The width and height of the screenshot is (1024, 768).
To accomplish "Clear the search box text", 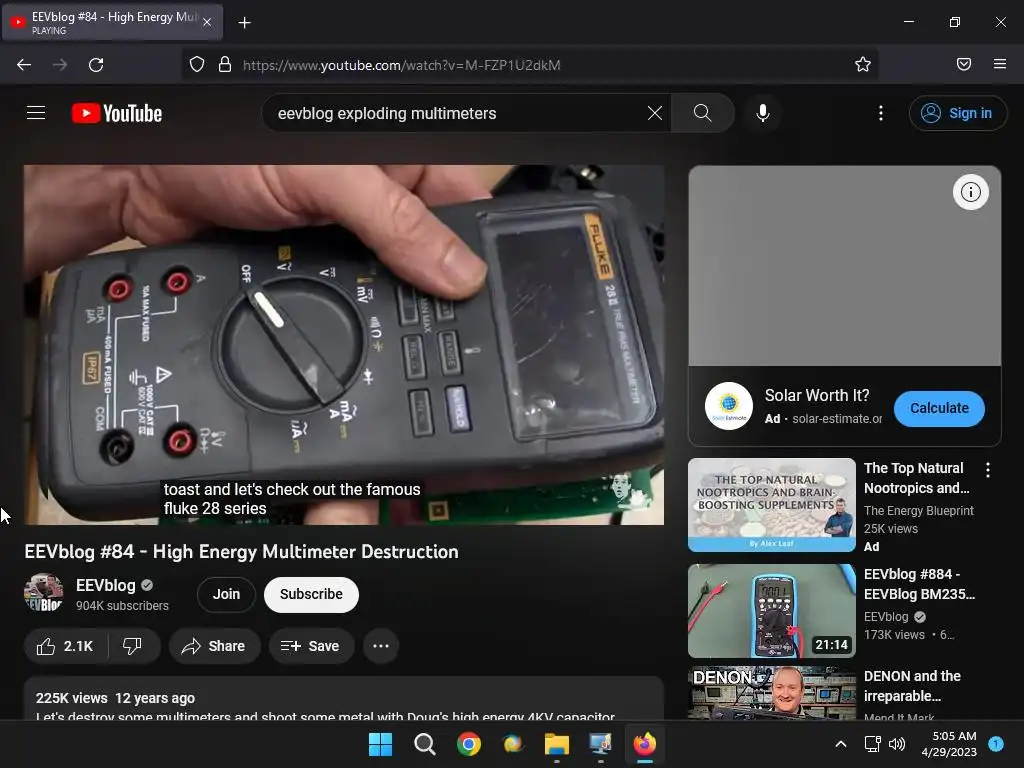I will [654, 113].
